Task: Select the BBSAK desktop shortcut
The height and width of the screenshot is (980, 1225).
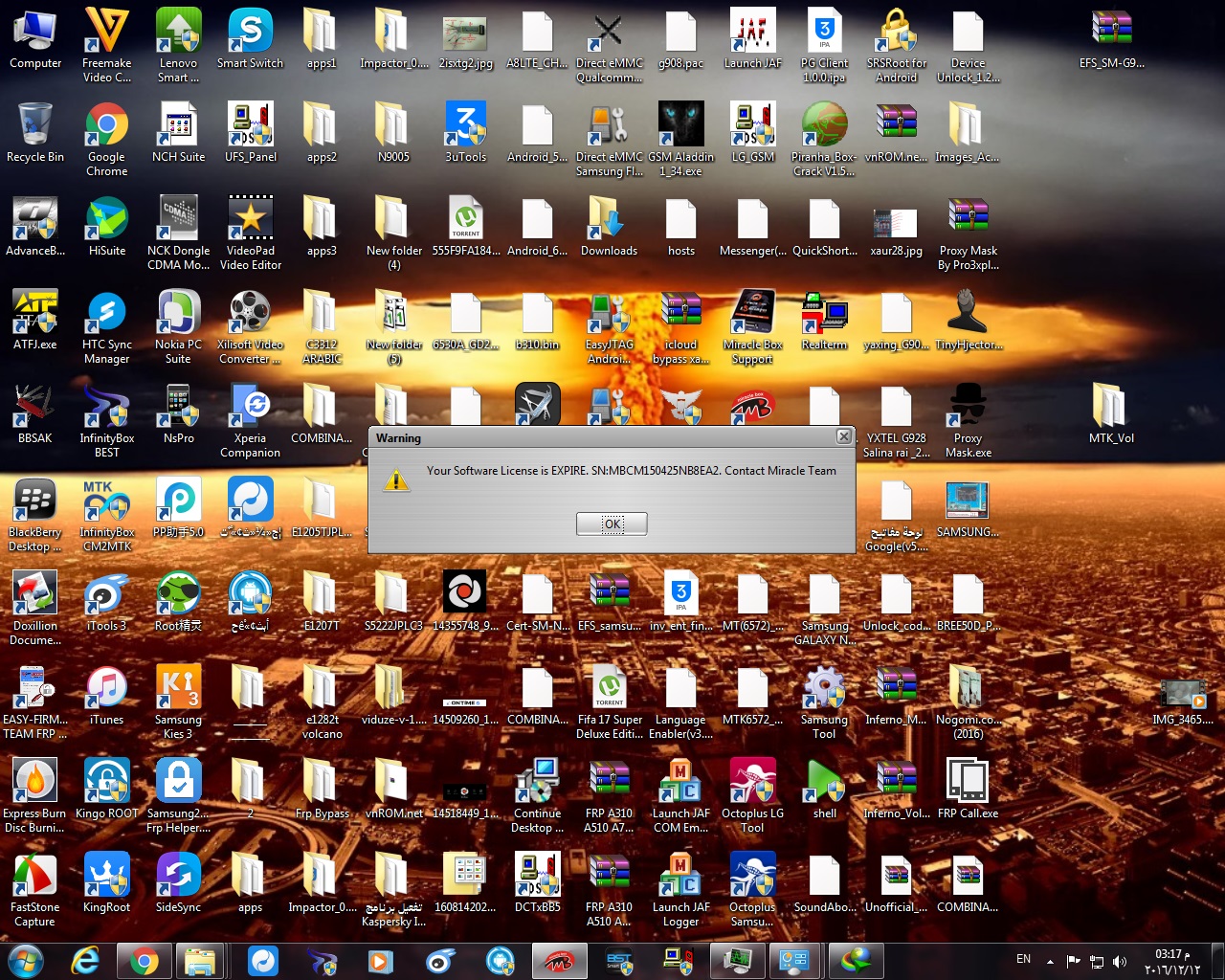Action: click(x=35, y=414)
